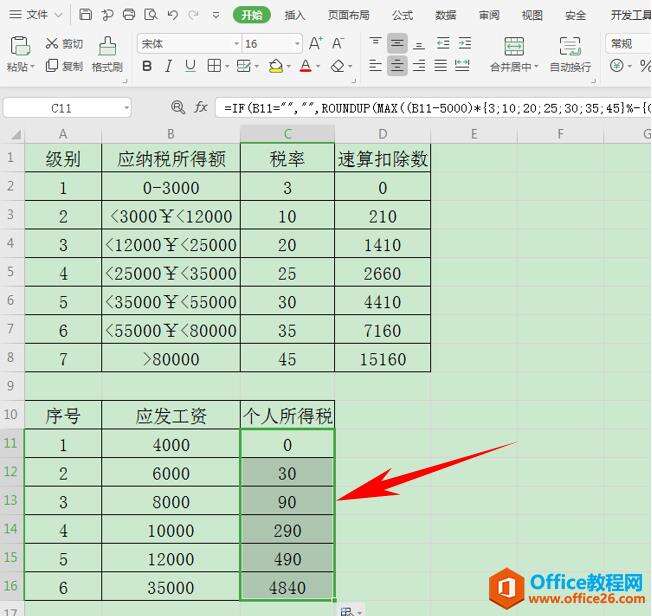
Task: Toggle justify alignment
Action: pos(441,66)
